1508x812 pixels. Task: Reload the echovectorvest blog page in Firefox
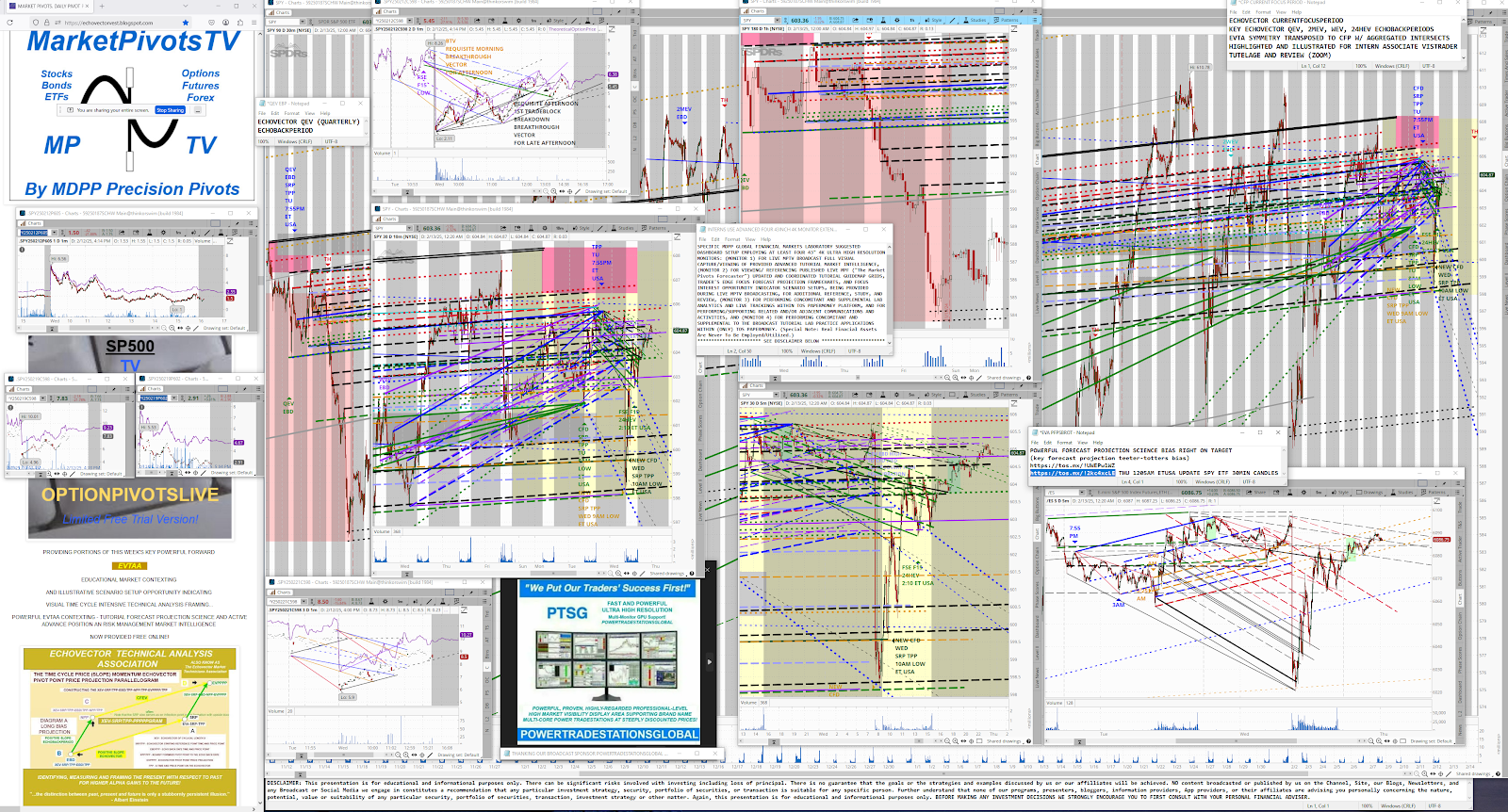pos(10,23)
